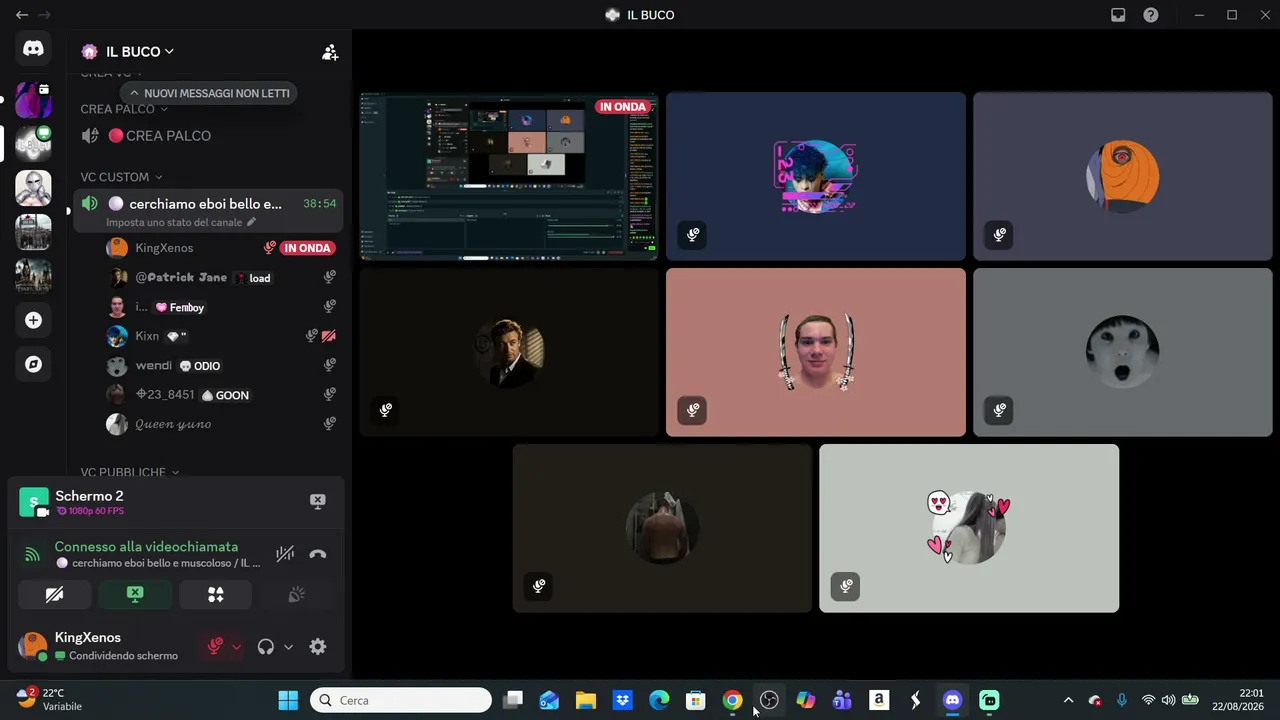Disconnect from the call with the hang-up icon
1280x720 pixels.
point(318,555)
